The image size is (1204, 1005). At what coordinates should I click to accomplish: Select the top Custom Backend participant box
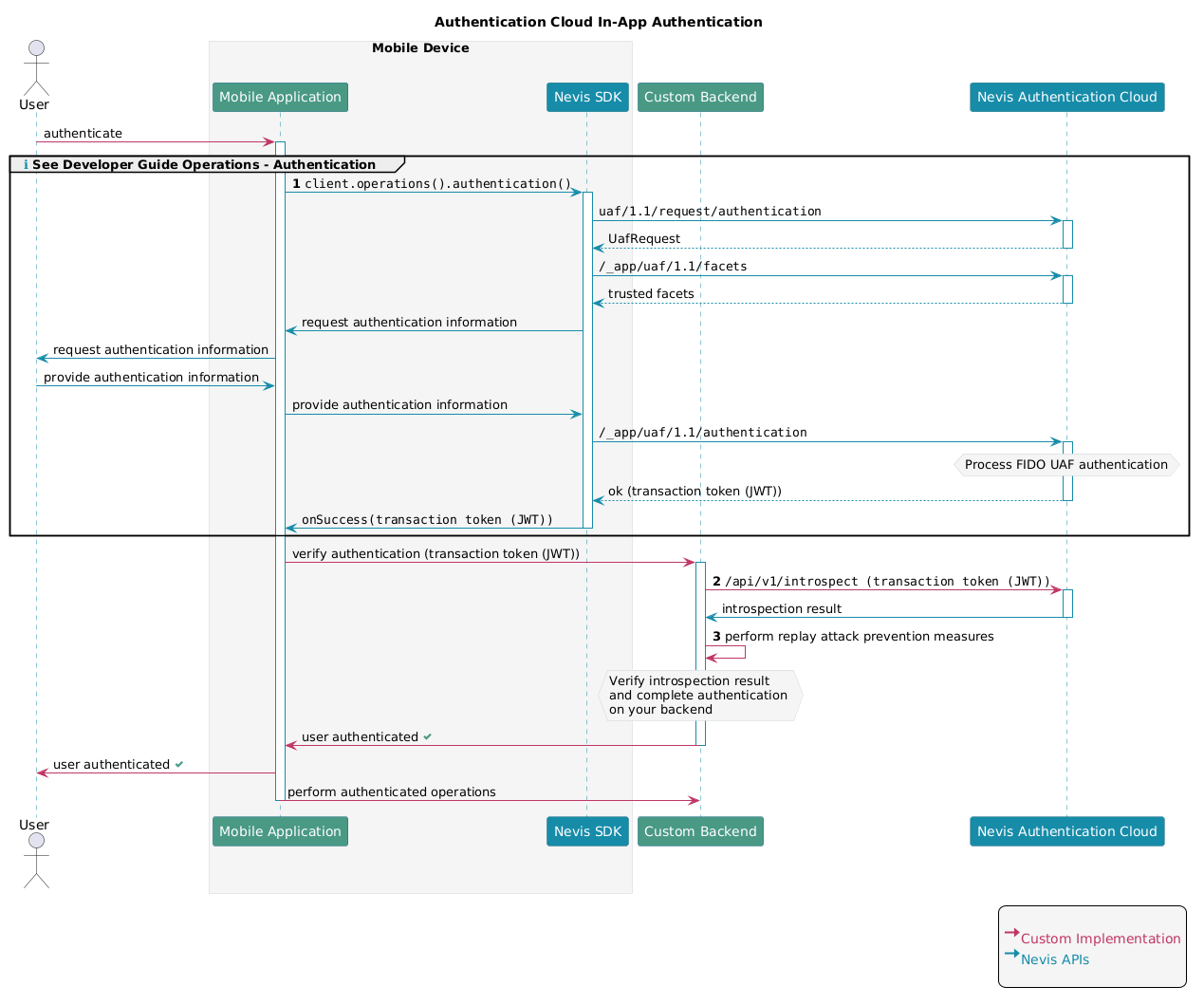click(700, 97)
